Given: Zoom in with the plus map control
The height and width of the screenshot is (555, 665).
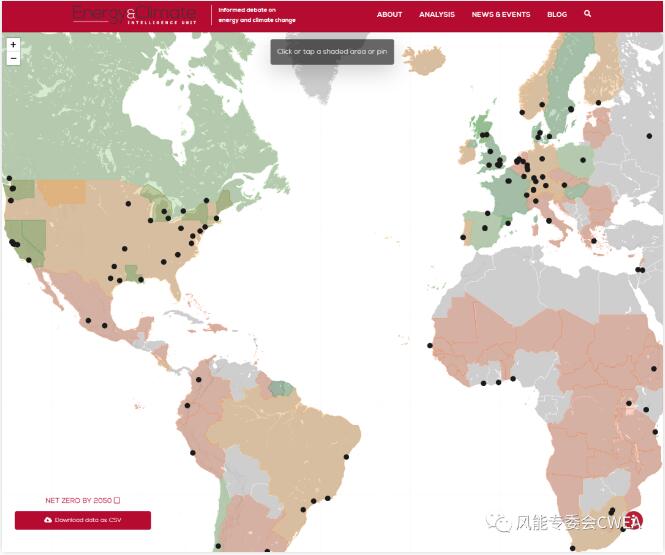Looking at the screenshot, I should click(x=13, y=45).
